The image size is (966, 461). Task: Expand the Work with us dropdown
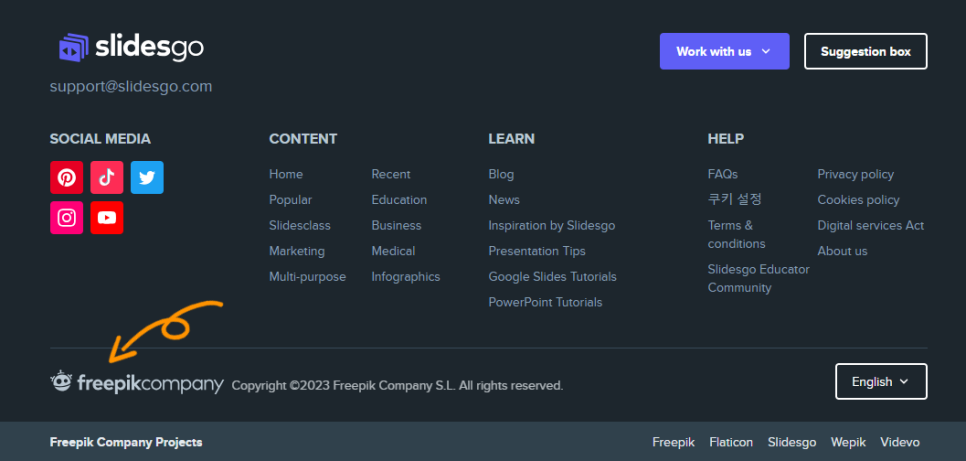pos(724,51)
